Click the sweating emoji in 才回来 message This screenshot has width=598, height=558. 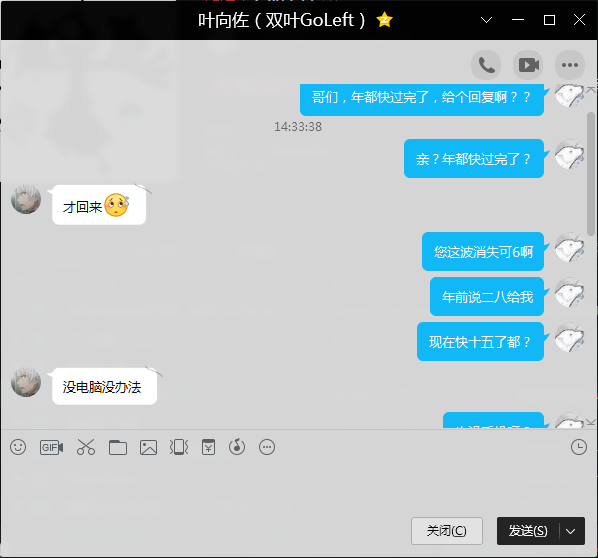(117, 205)
